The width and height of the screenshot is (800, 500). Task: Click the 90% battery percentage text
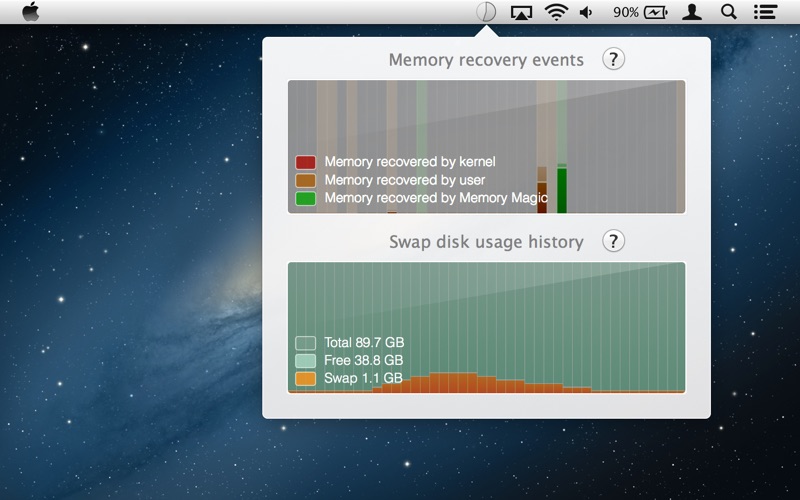[x=626, y=12]
